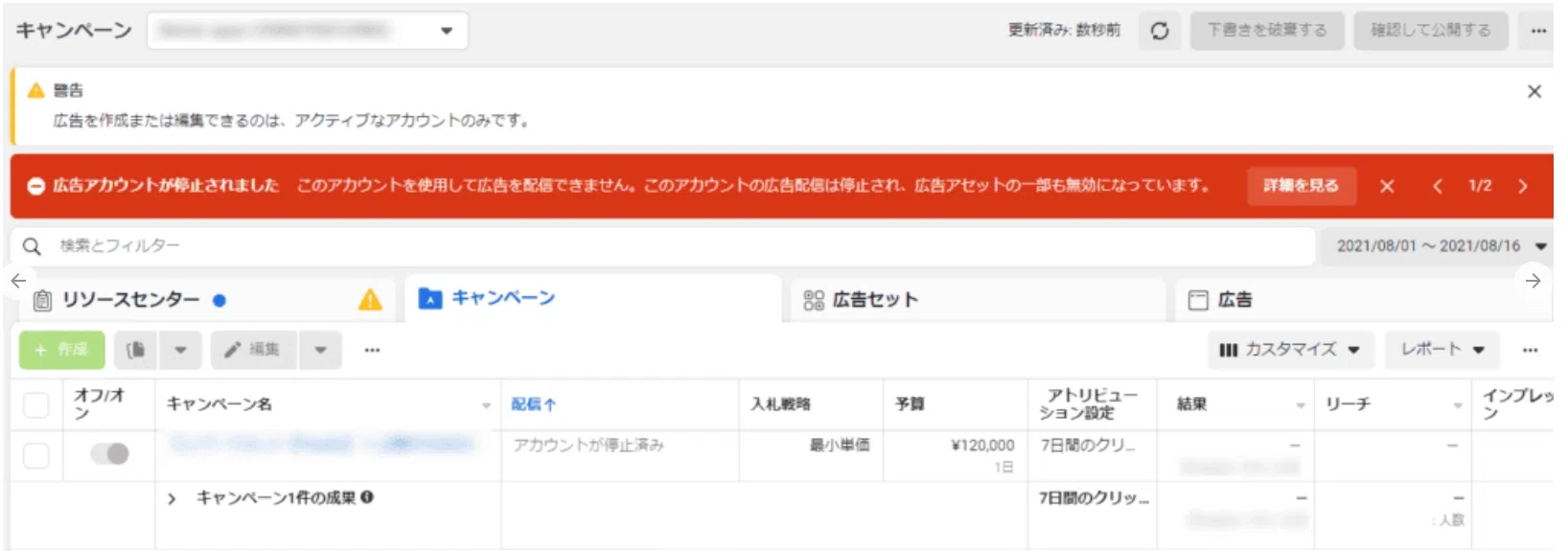Go to previous alert in red banner

point(1437,186)
